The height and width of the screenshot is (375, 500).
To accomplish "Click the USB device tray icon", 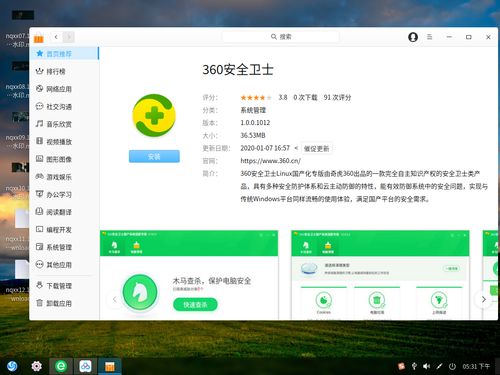I will (414, 366).
